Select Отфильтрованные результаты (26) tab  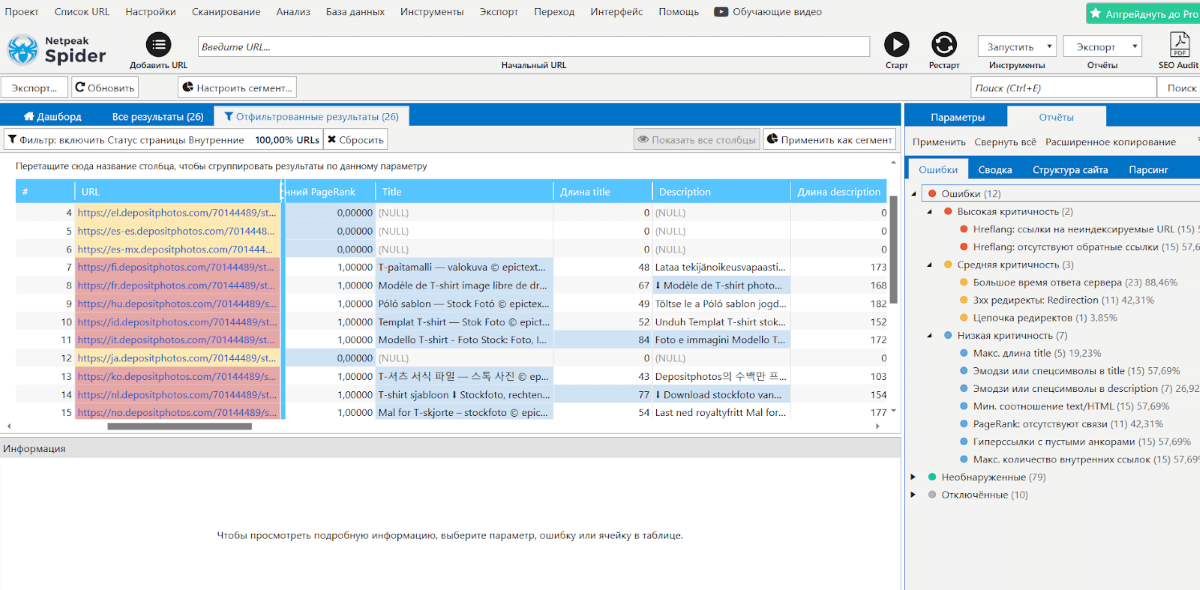[x=311, y=116]
